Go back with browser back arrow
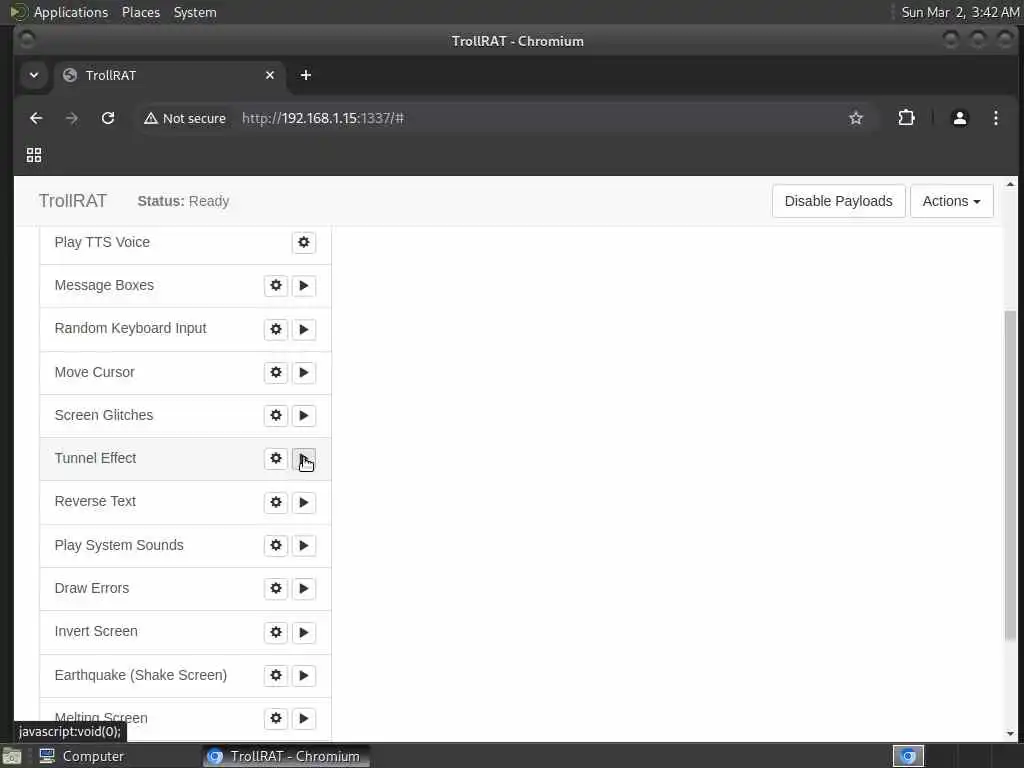The image size is (1024, 768). (x=36, y=118)
